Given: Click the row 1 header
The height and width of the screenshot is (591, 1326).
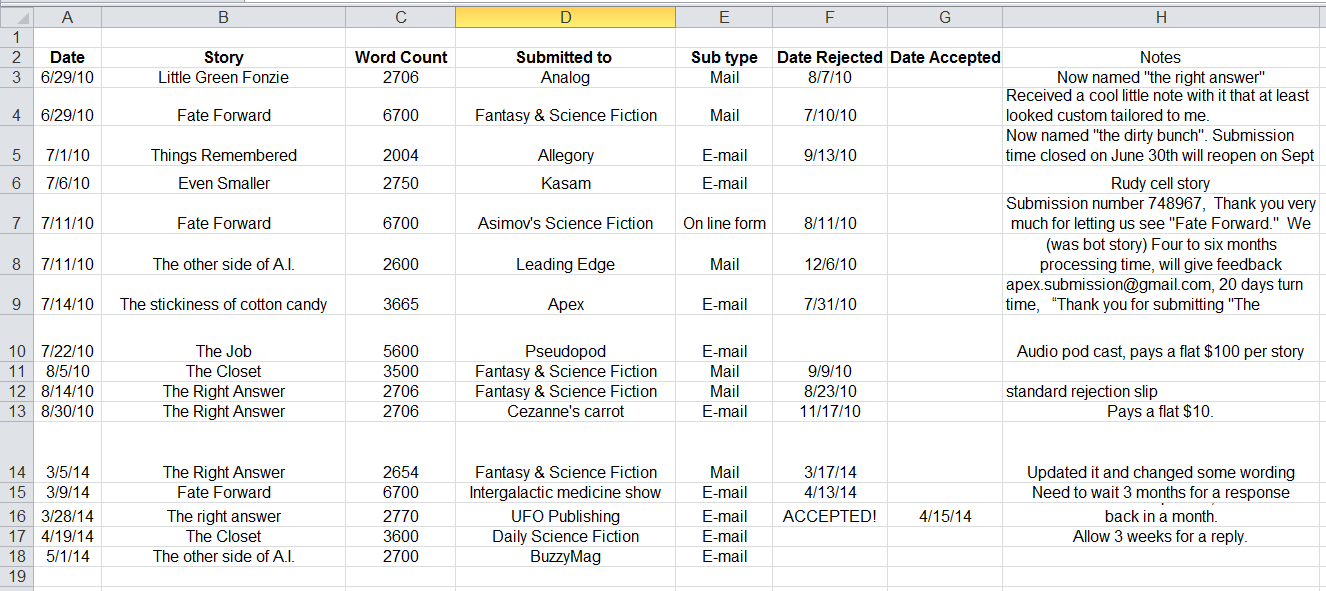Looking at the screenshot, I should [x=16, y=37].
